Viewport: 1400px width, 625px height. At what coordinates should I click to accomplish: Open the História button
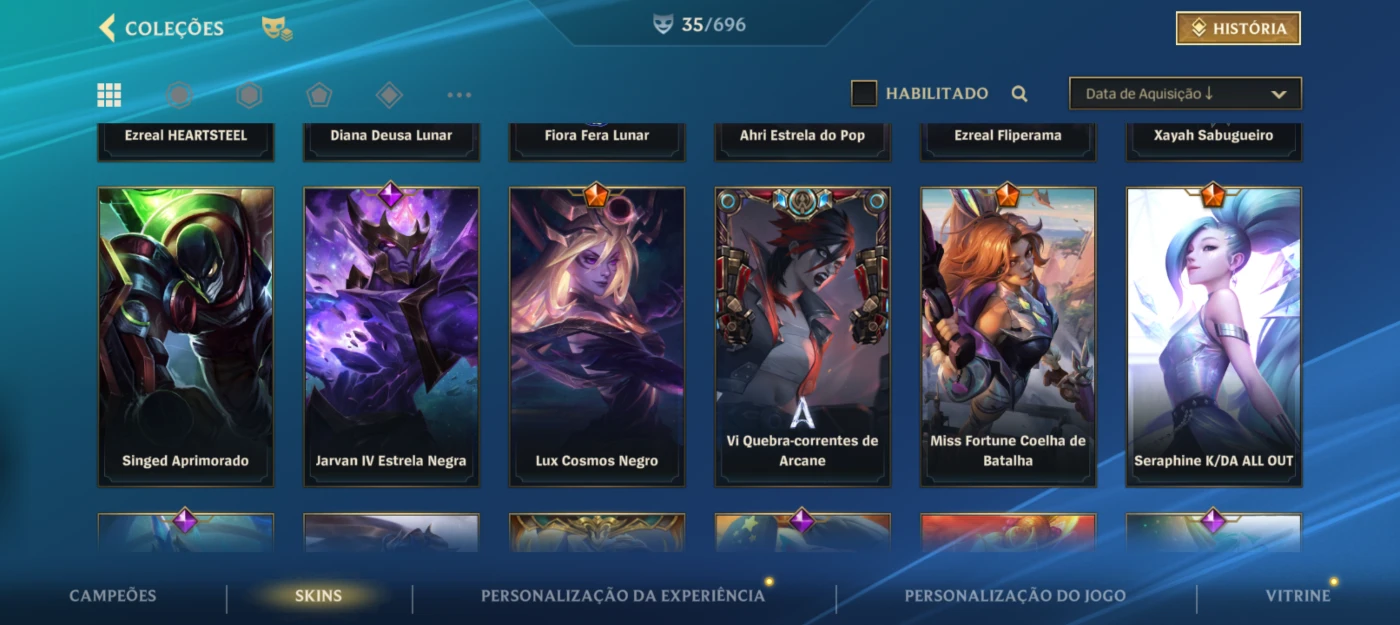[1238, 29]
